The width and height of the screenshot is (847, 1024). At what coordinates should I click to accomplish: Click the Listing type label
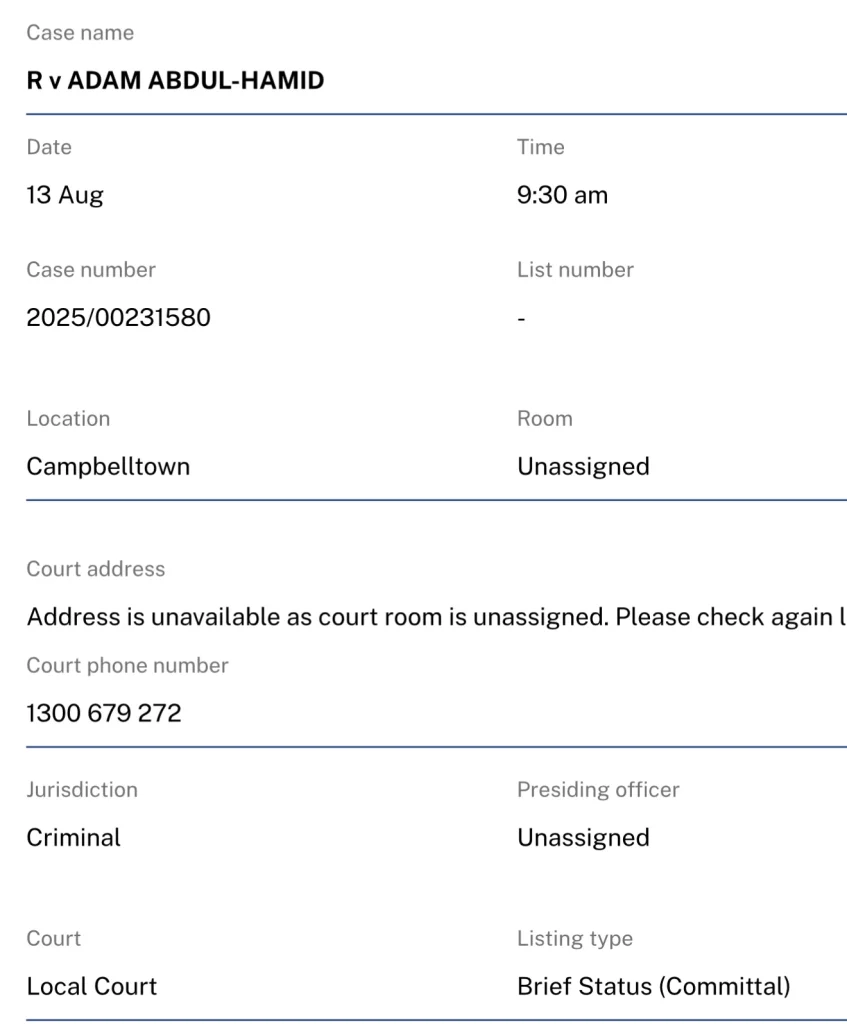(x=575, y=939)
